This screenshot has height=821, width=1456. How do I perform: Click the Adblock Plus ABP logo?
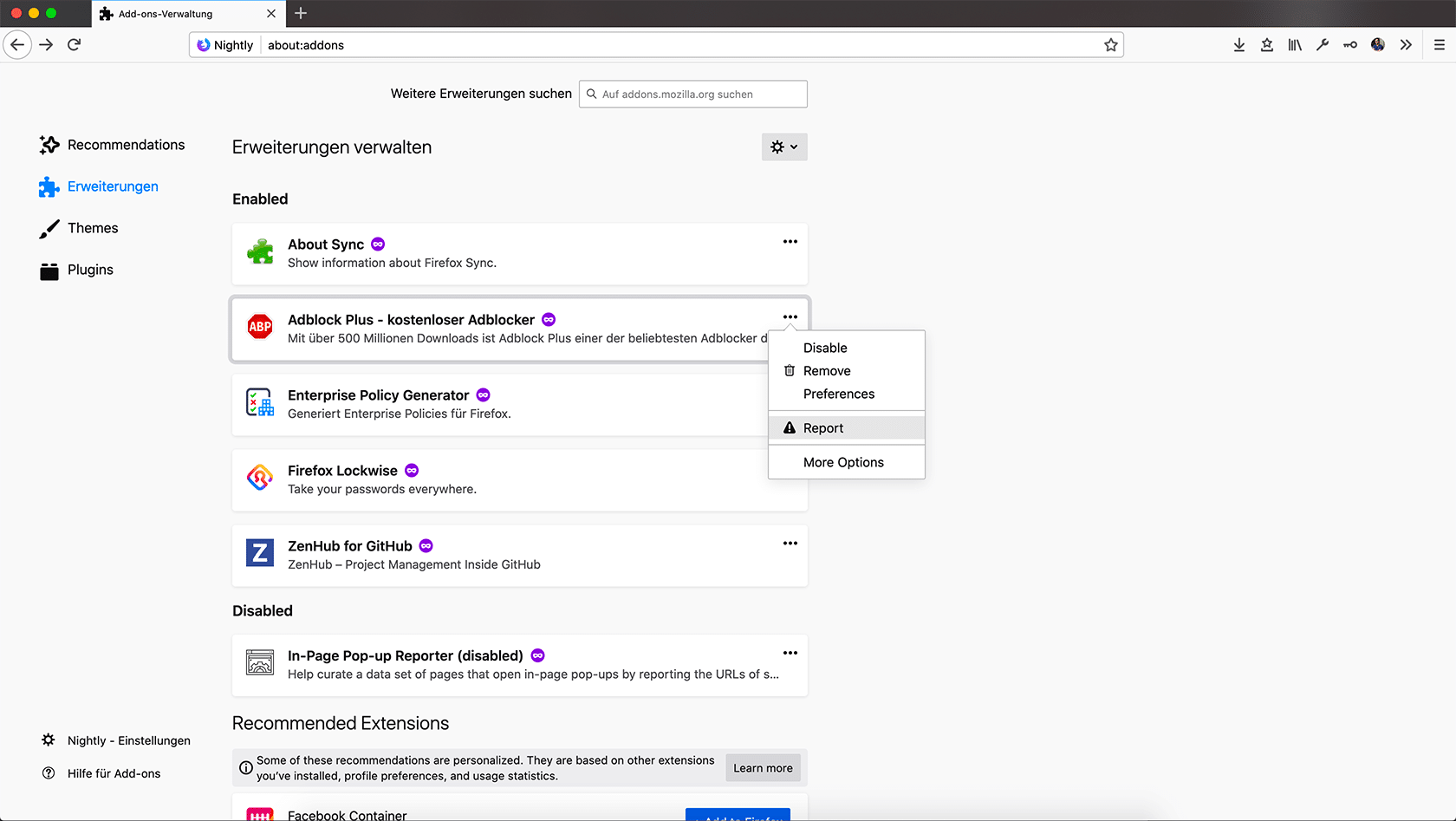tap(260, 327)
